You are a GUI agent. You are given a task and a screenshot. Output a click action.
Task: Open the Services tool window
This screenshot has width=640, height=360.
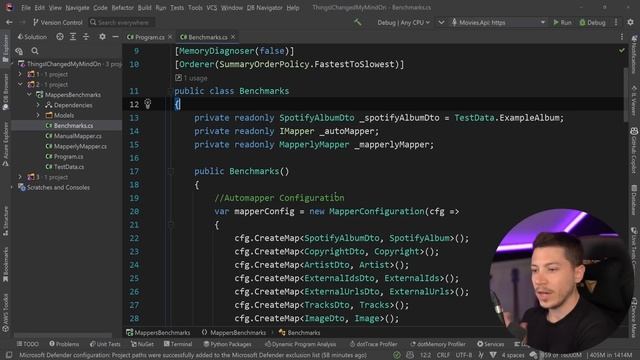(x=490, y=344)
